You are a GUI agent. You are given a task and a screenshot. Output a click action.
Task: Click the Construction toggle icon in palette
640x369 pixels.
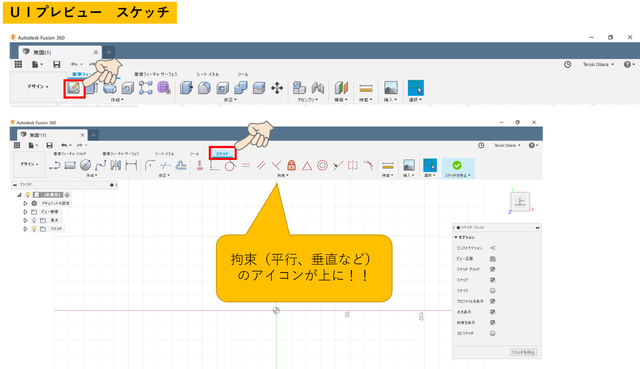[493, 248]
